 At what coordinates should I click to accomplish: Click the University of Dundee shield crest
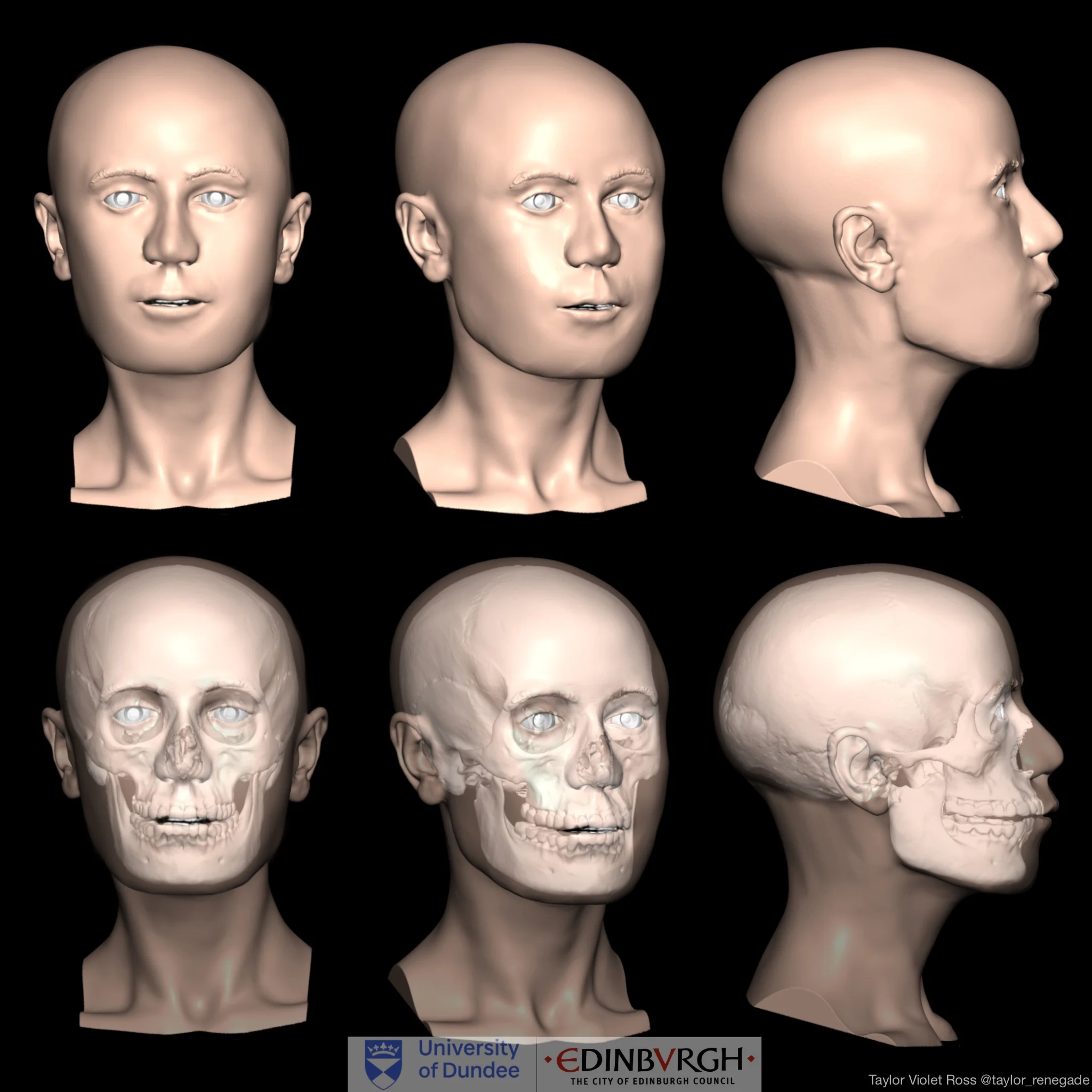click(x=383, y=1064)
